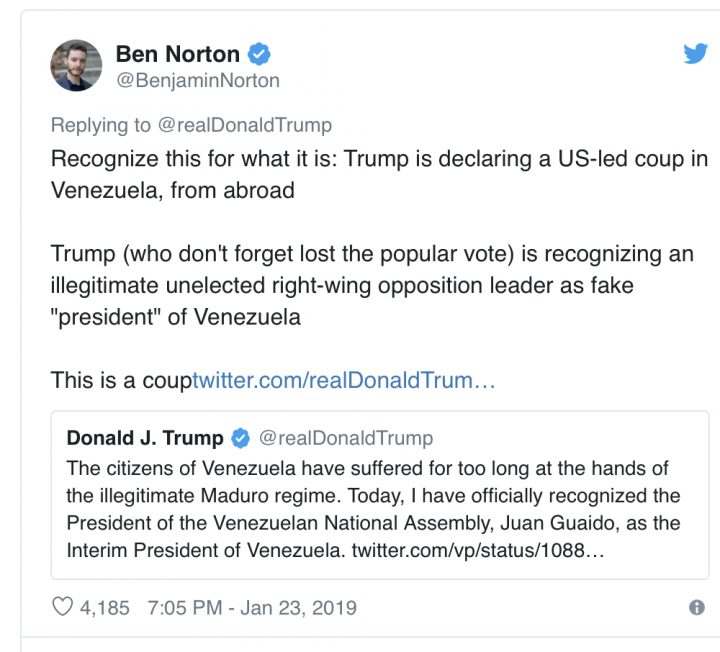
Task: Click Ben Norton's profile avatar photo
Action: point(76,66)
